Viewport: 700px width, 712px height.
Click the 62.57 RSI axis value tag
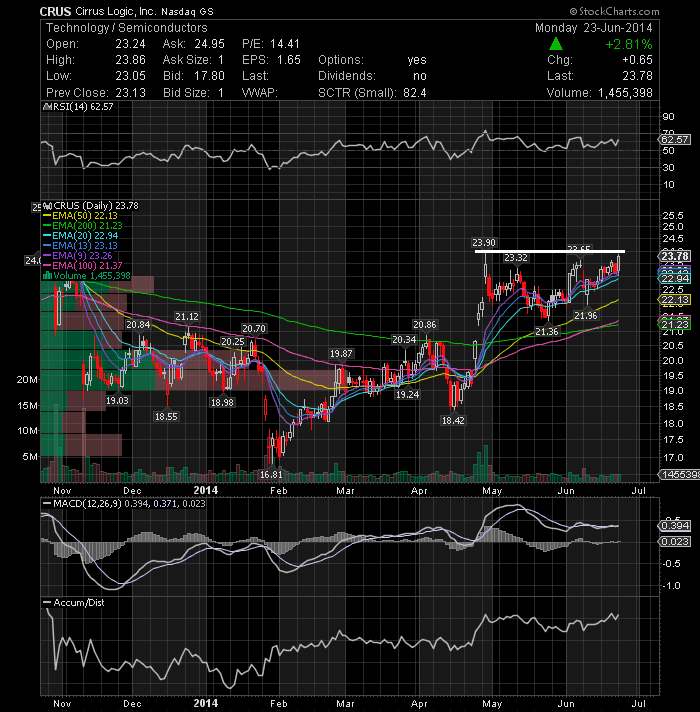[x=675, y=139]
